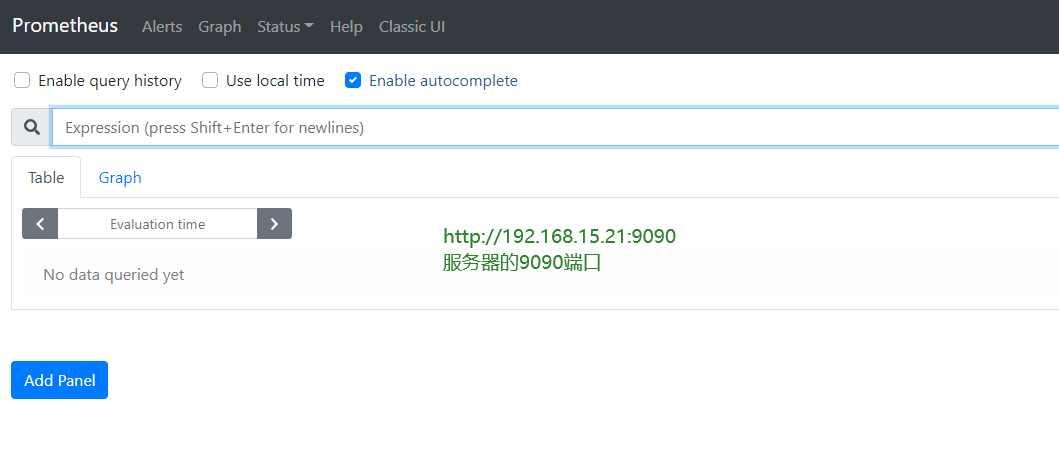Viewport: 1059px width, 462px height.
Task: Open the Help page
Action: click(346, 27)
